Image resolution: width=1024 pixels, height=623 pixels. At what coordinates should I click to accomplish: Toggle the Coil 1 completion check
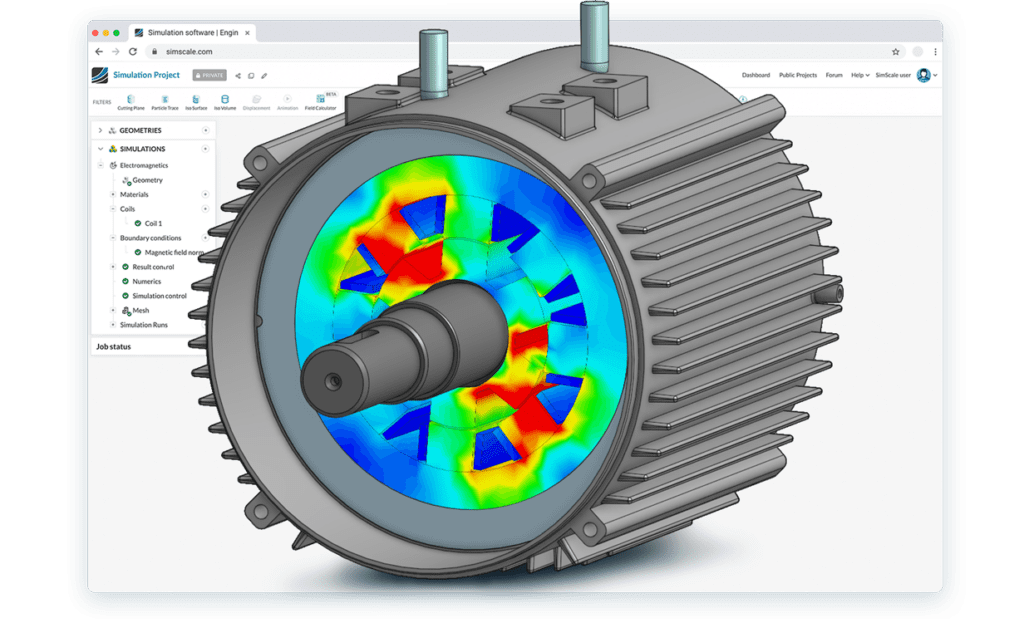click(138, 224)
